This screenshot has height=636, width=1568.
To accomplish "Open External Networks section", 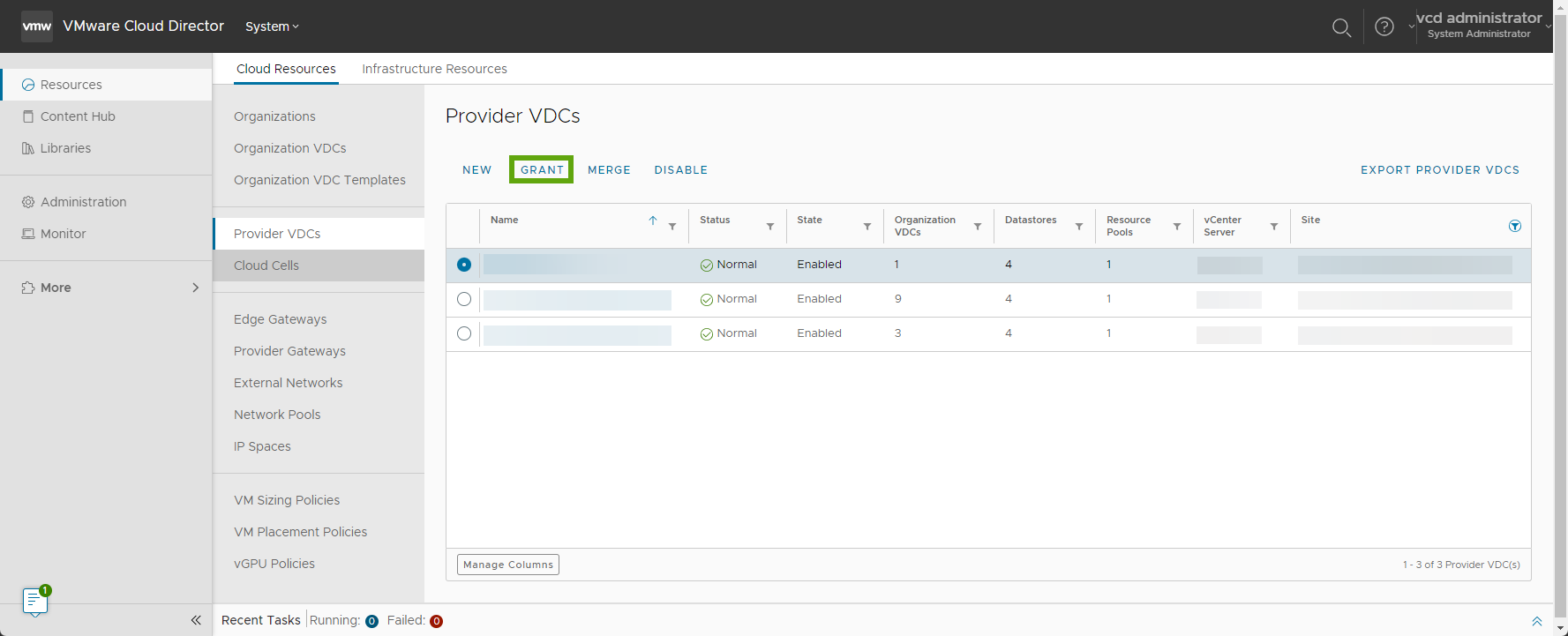I will point(288,383).
